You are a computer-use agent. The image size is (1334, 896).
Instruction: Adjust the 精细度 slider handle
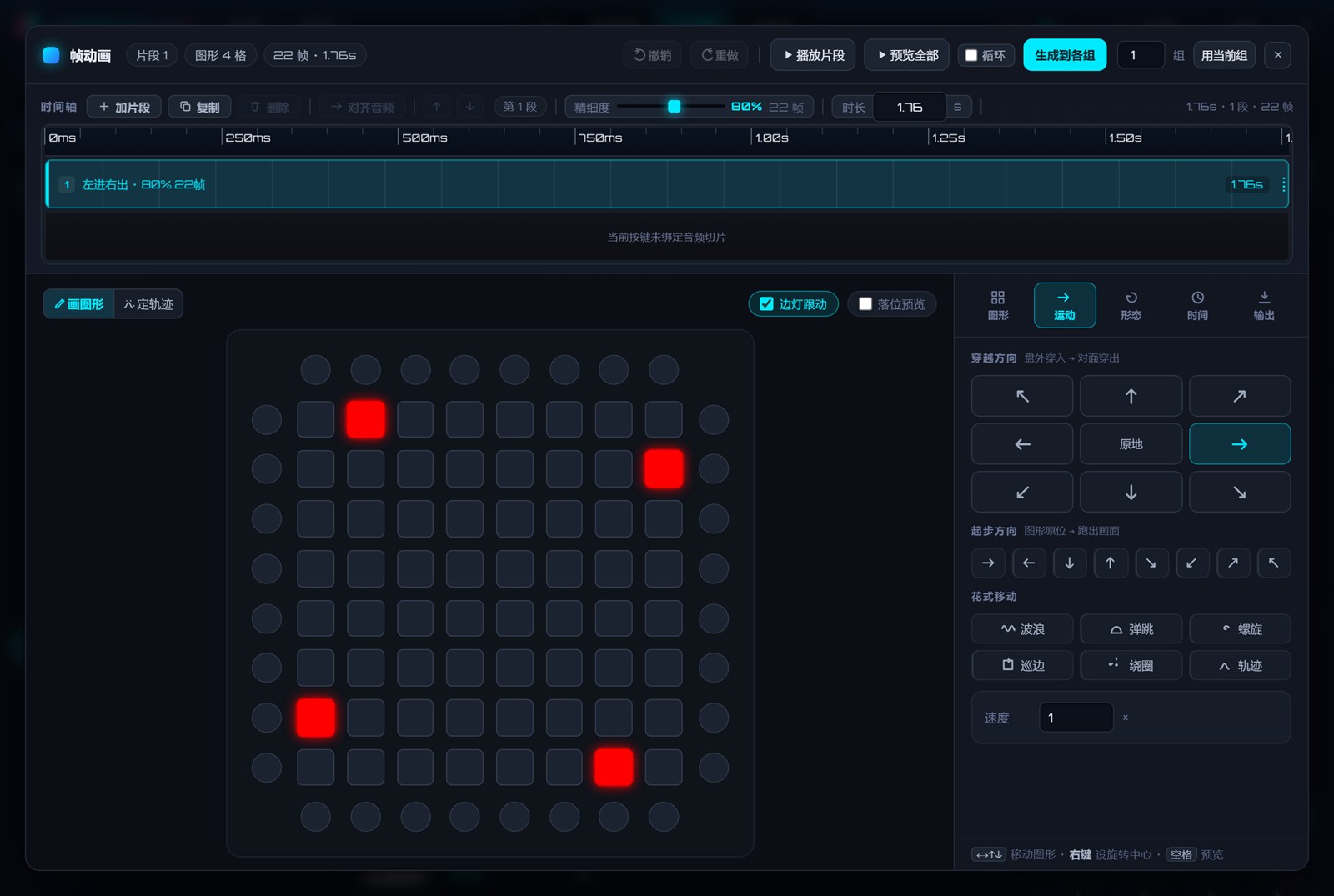click(x=675, y=107)
